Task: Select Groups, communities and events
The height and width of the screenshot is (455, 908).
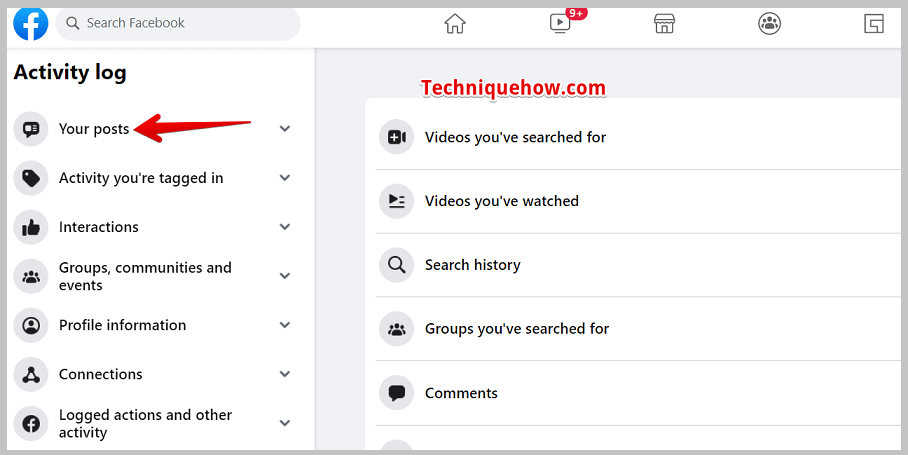Action: tap(145, 276)
